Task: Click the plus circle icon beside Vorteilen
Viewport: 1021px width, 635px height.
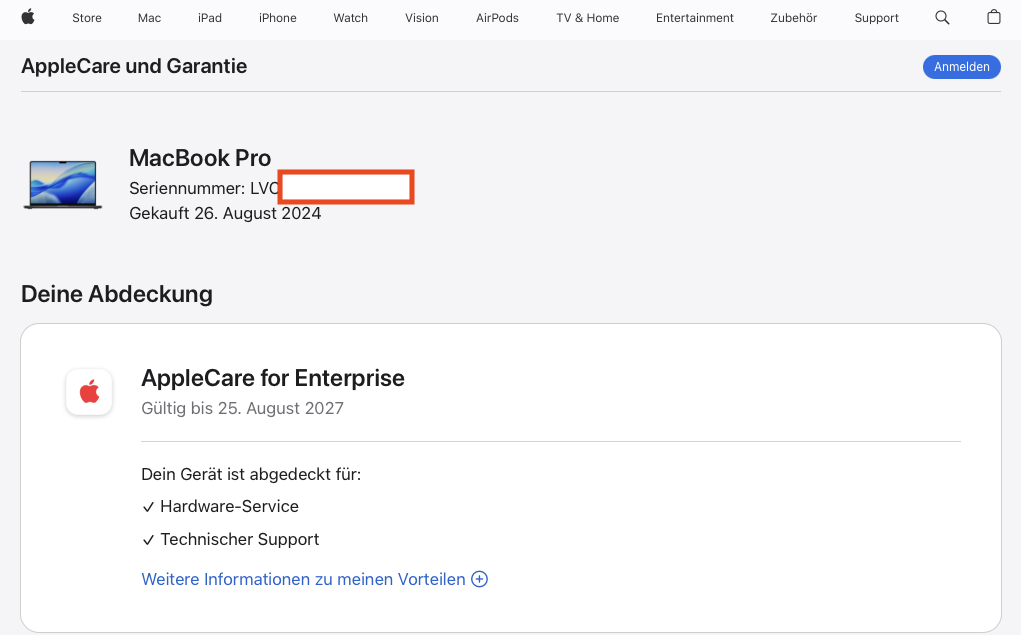Action: [x=480, y=579]
